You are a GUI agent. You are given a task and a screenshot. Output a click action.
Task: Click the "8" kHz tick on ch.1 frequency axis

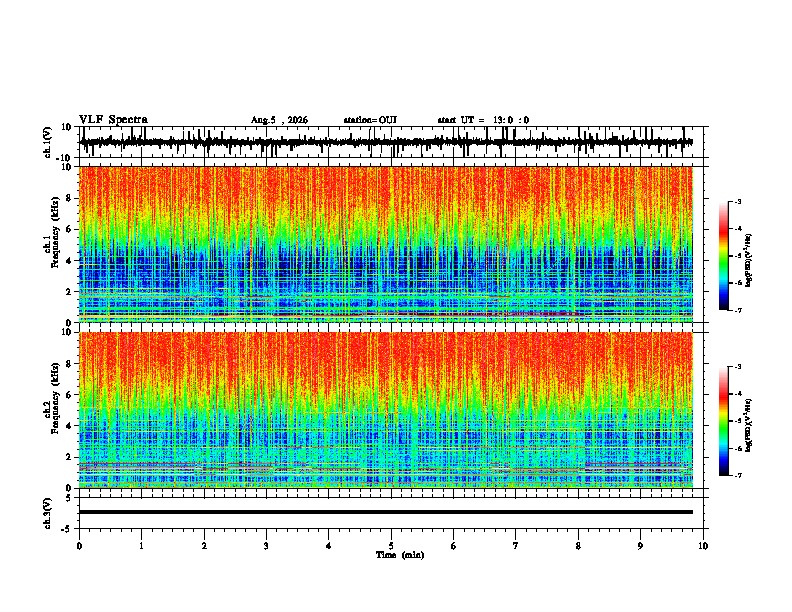pos(69,198)
